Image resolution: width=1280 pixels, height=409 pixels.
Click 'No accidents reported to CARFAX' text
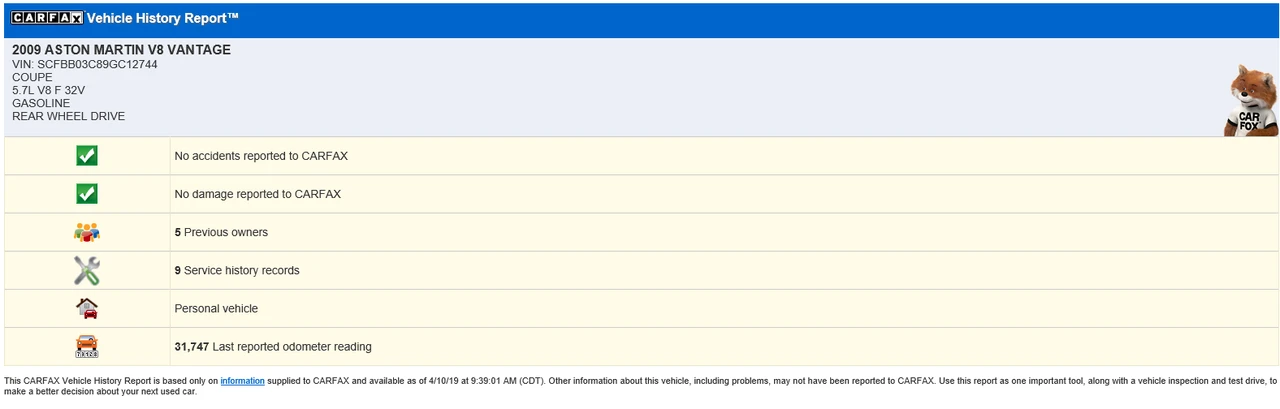[x=261, y=156]
